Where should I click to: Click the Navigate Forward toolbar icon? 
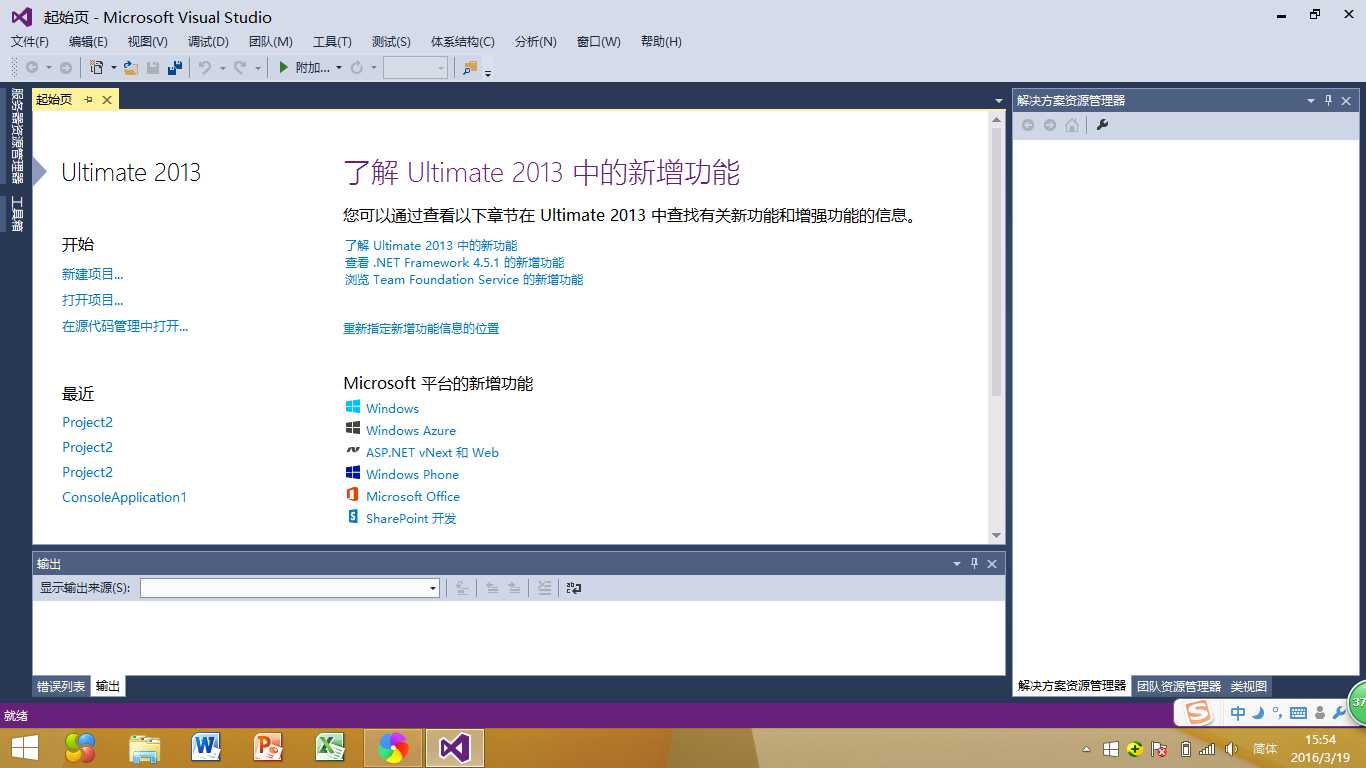click(65, 67)
